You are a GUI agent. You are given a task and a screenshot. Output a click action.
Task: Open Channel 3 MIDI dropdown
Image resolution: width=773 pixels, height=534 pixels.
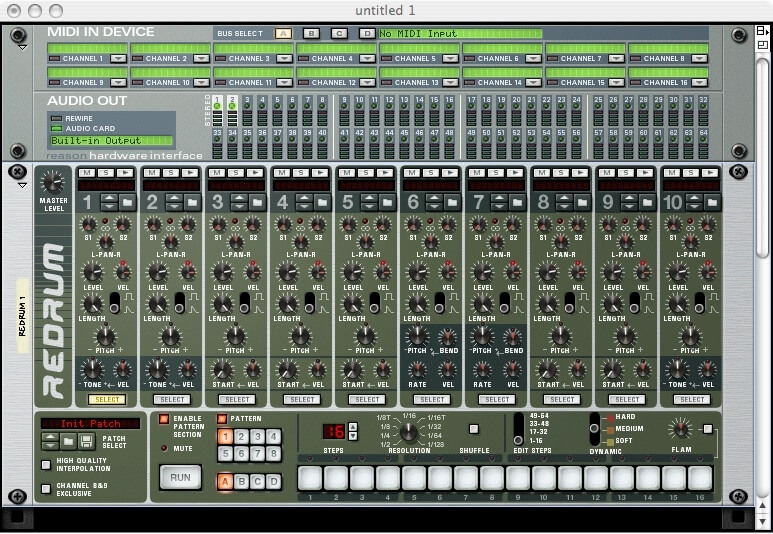284,59
